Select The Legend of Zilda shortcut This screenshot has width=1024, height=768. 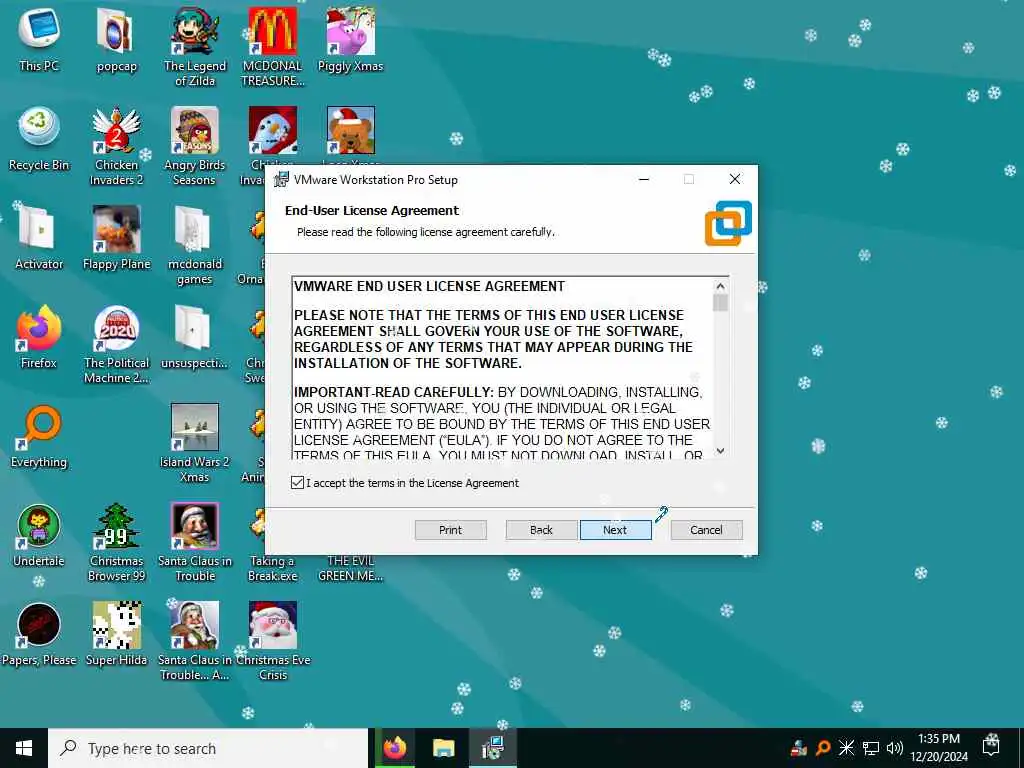[195, 47]
